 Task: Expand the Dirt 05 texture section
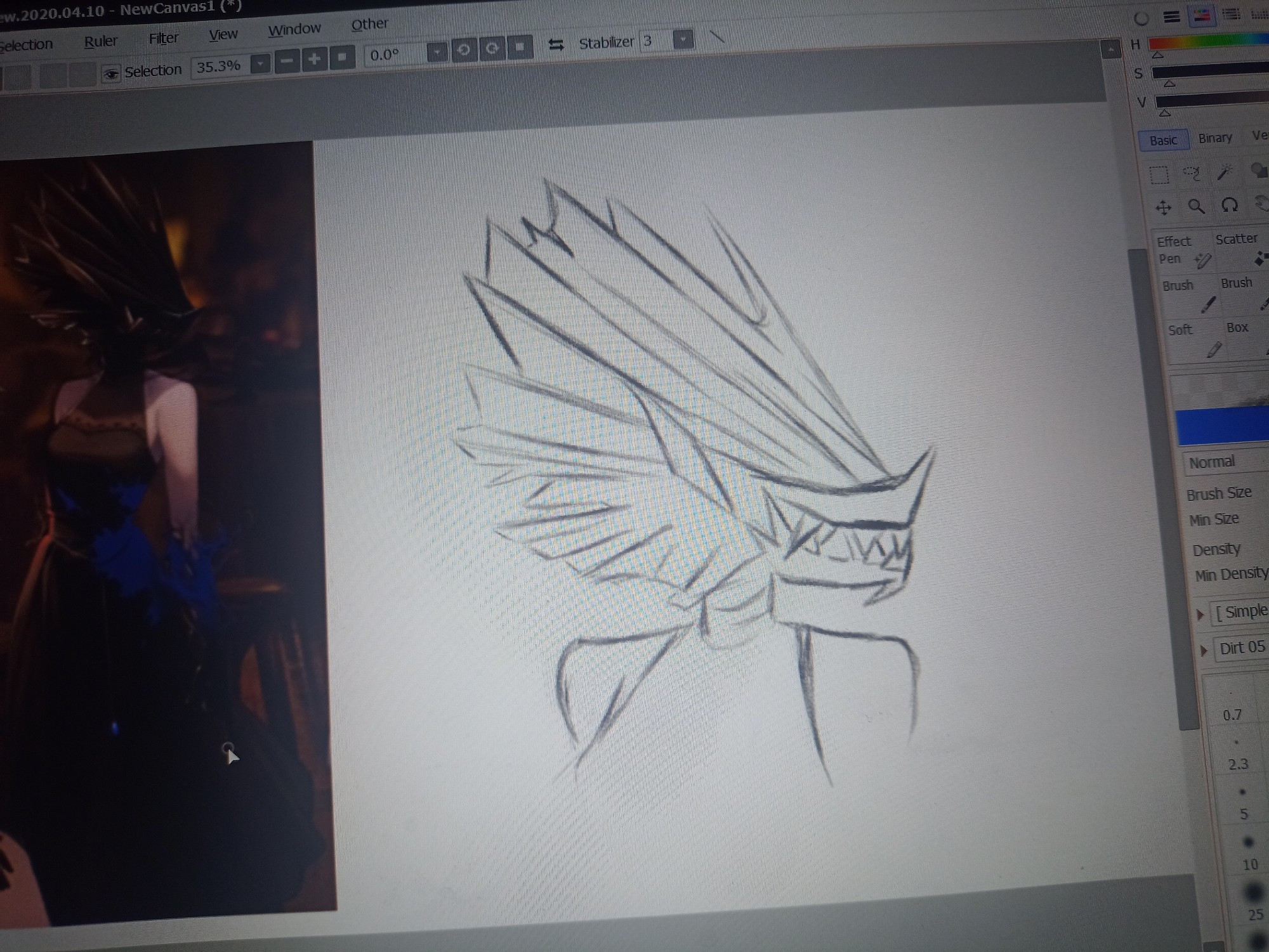[1204, 651]
